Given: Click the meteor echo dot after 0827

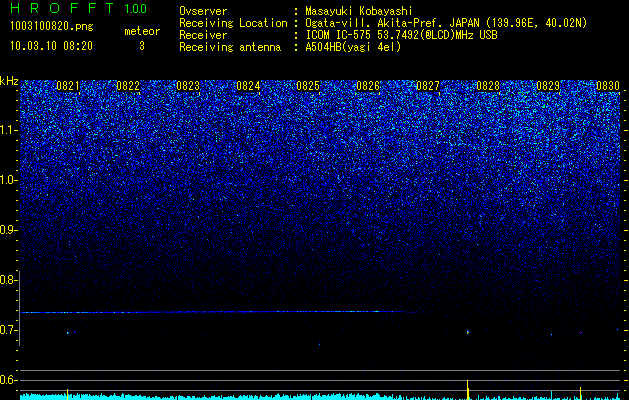Looking at the screenshot, I should pos(468,332).
